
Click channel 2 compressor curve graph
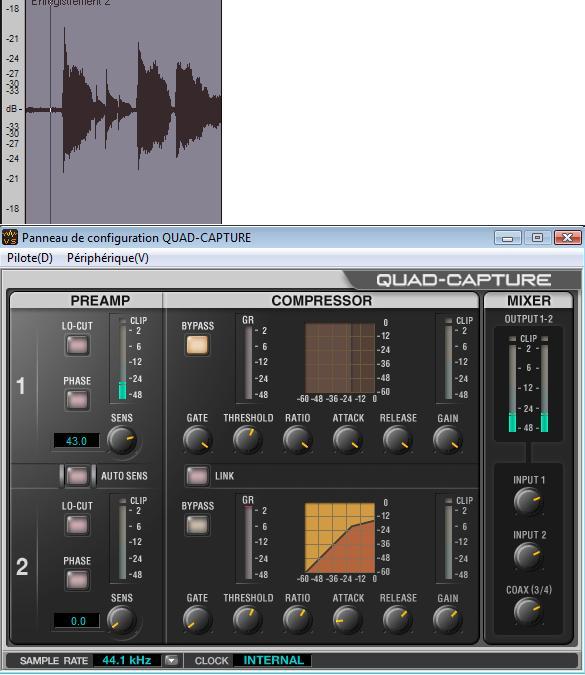[340, 538]
